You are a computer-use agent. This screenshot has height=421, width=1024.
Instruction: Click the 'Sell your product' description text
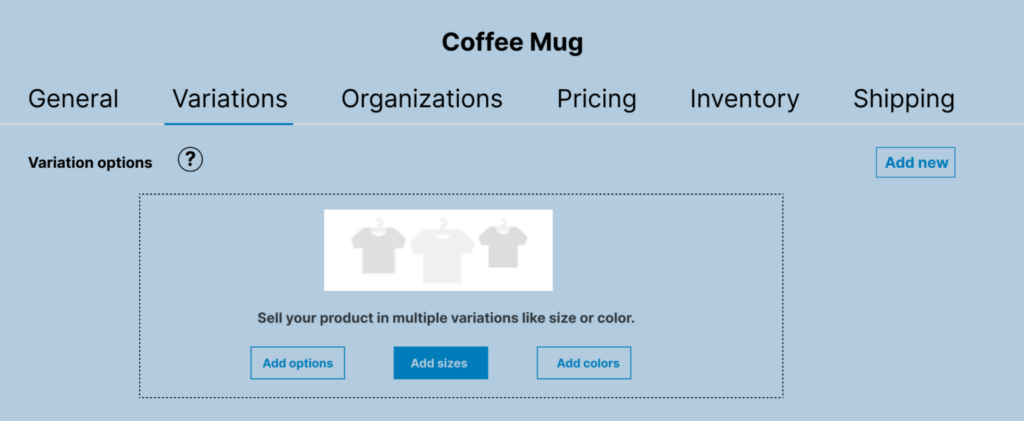446,318
